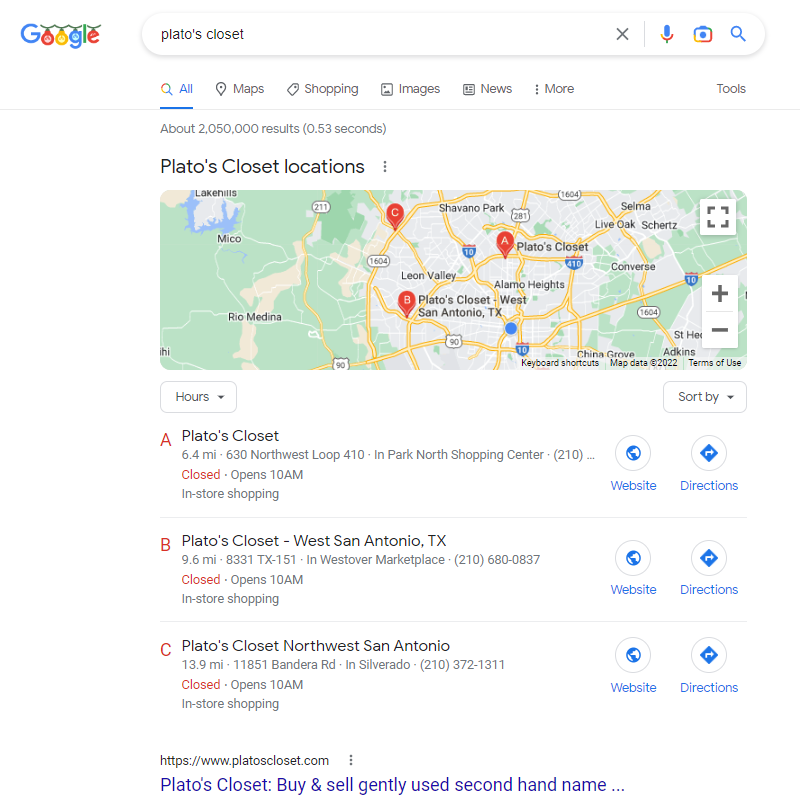Open Plato's Closet Buy & sell result link
The width and height of the screenshot is (800, 800).
392,784
